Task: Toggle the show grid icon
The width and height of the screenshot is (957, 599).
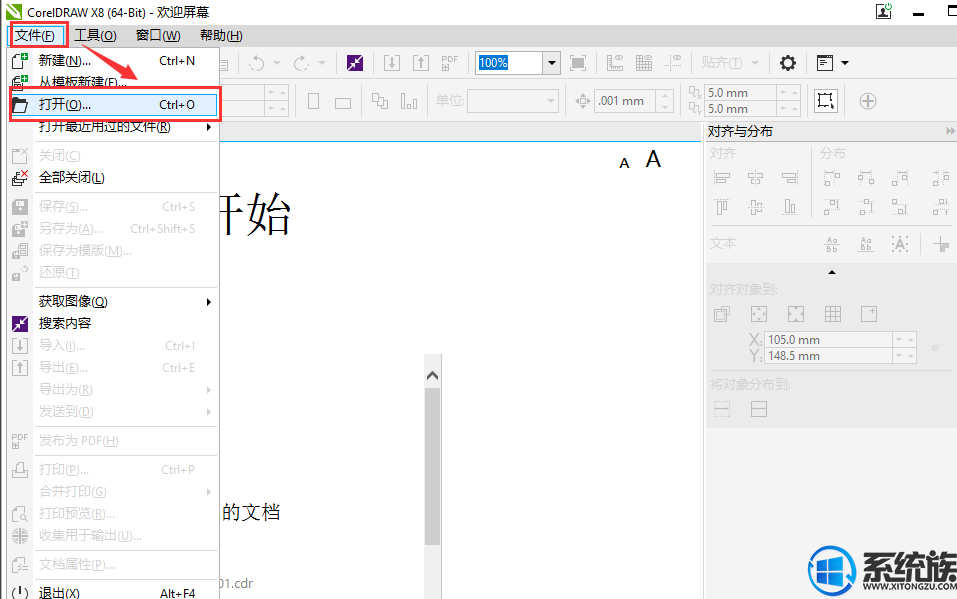Action: (644, 62)
